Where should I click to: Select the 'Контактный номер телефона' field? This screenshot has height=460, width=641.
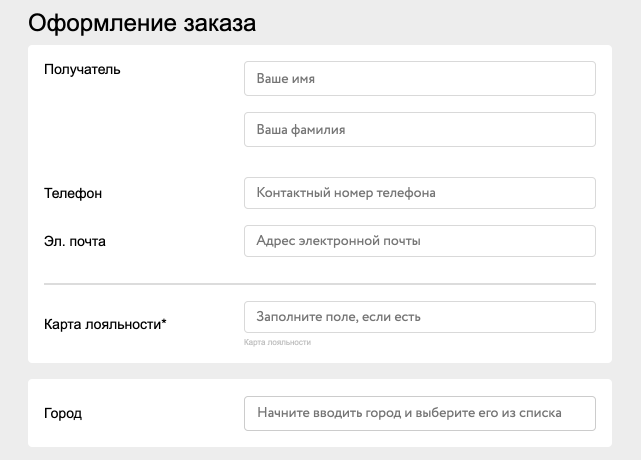[x=420, y=193]
